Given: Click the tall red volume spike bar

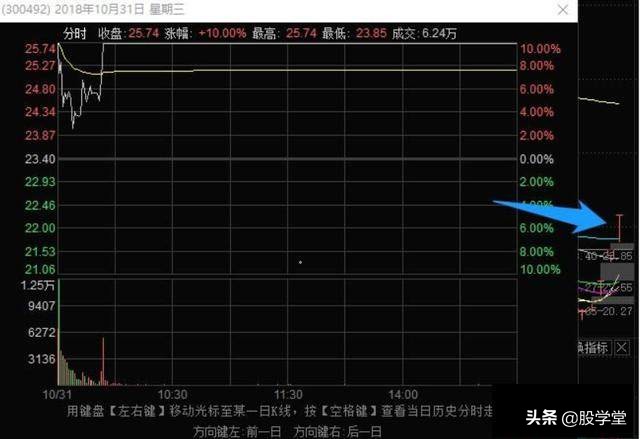Looking at the screenshot, I should [103, 361].
